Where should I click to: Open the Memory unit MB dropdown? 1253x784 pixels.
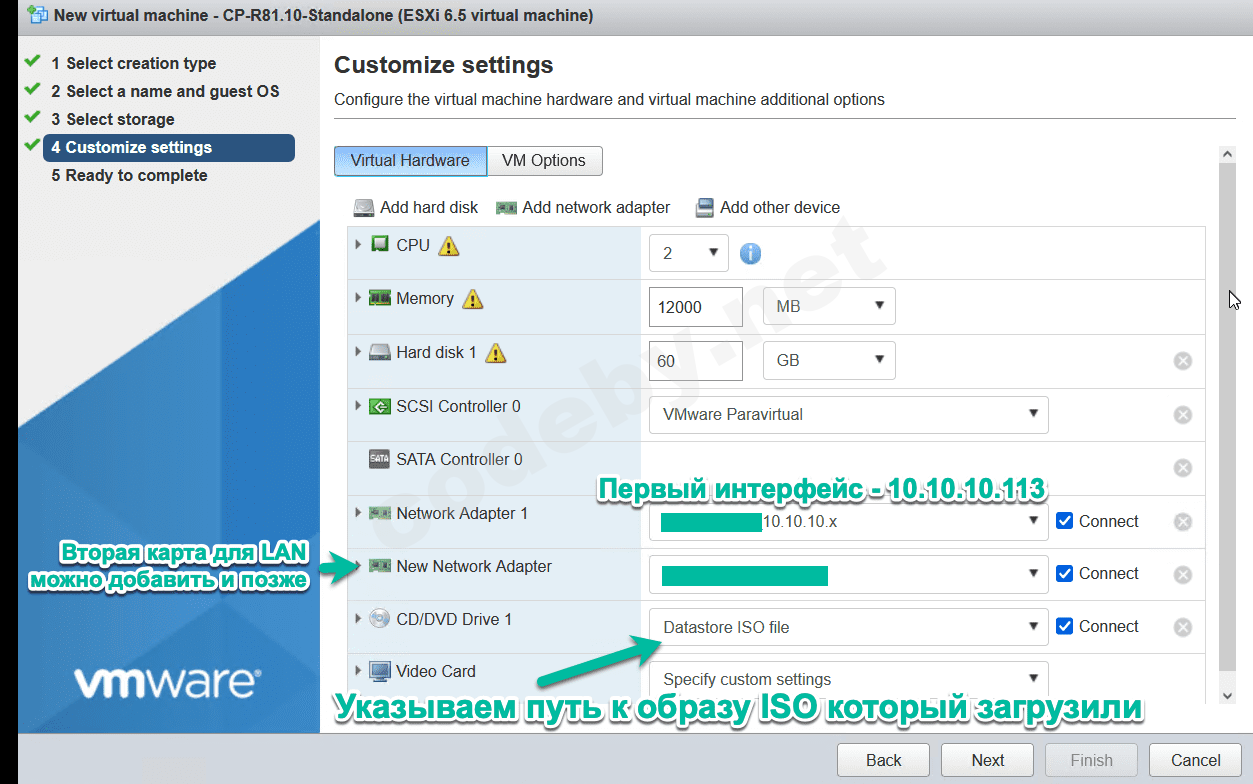click(x=829, y=306)
